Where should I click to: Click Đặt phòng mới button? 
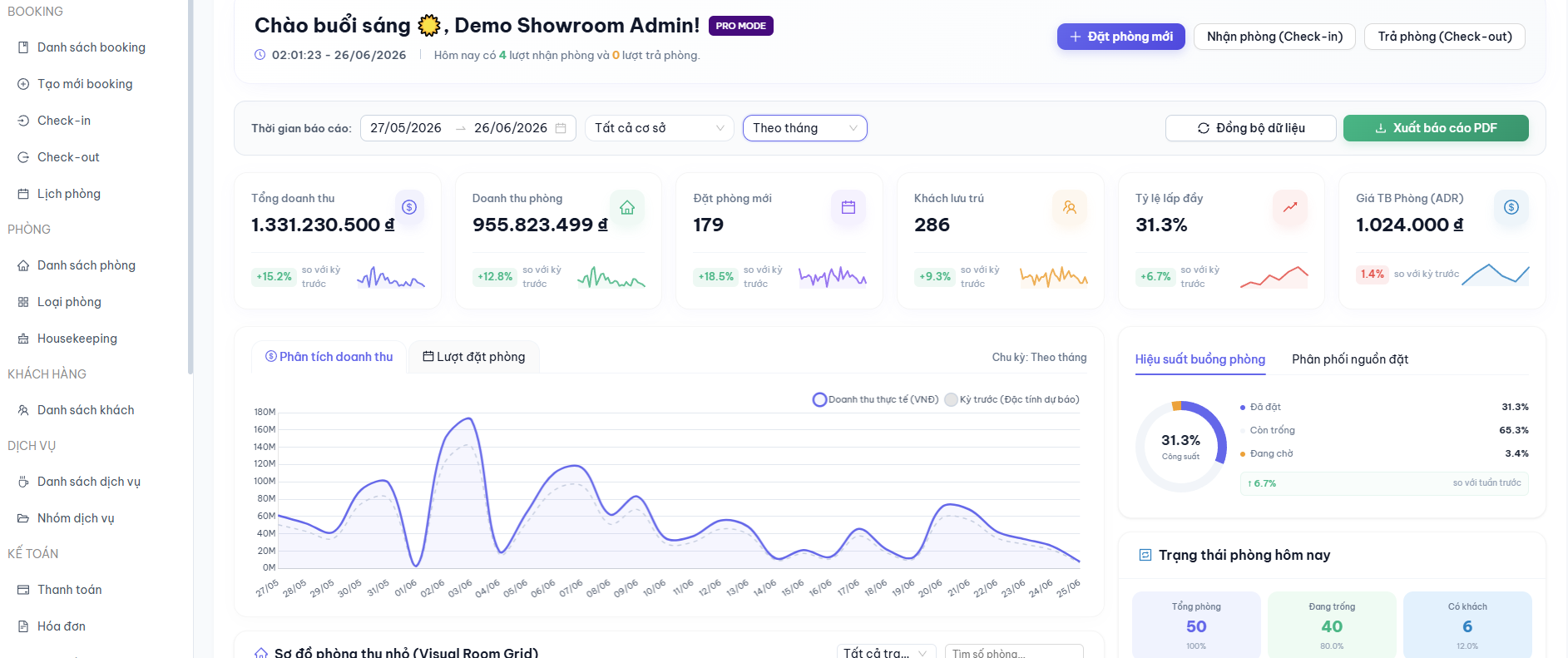pyautogui.click(x=1120, y=37)
